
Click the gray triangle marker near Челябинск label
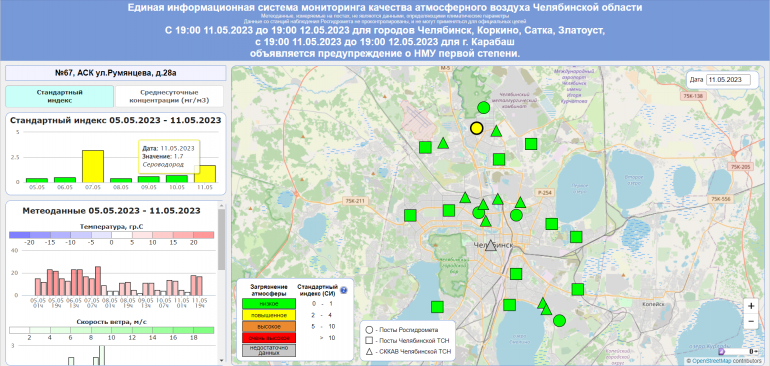(x=491, y=245)
